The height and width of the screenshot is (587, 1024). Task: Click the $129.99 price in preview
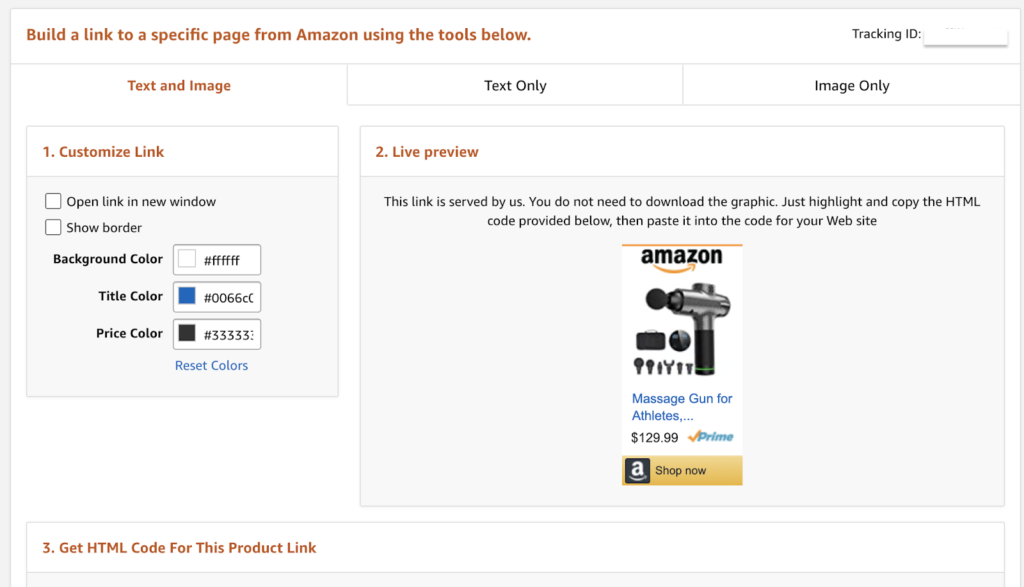(x=655, y=437)
